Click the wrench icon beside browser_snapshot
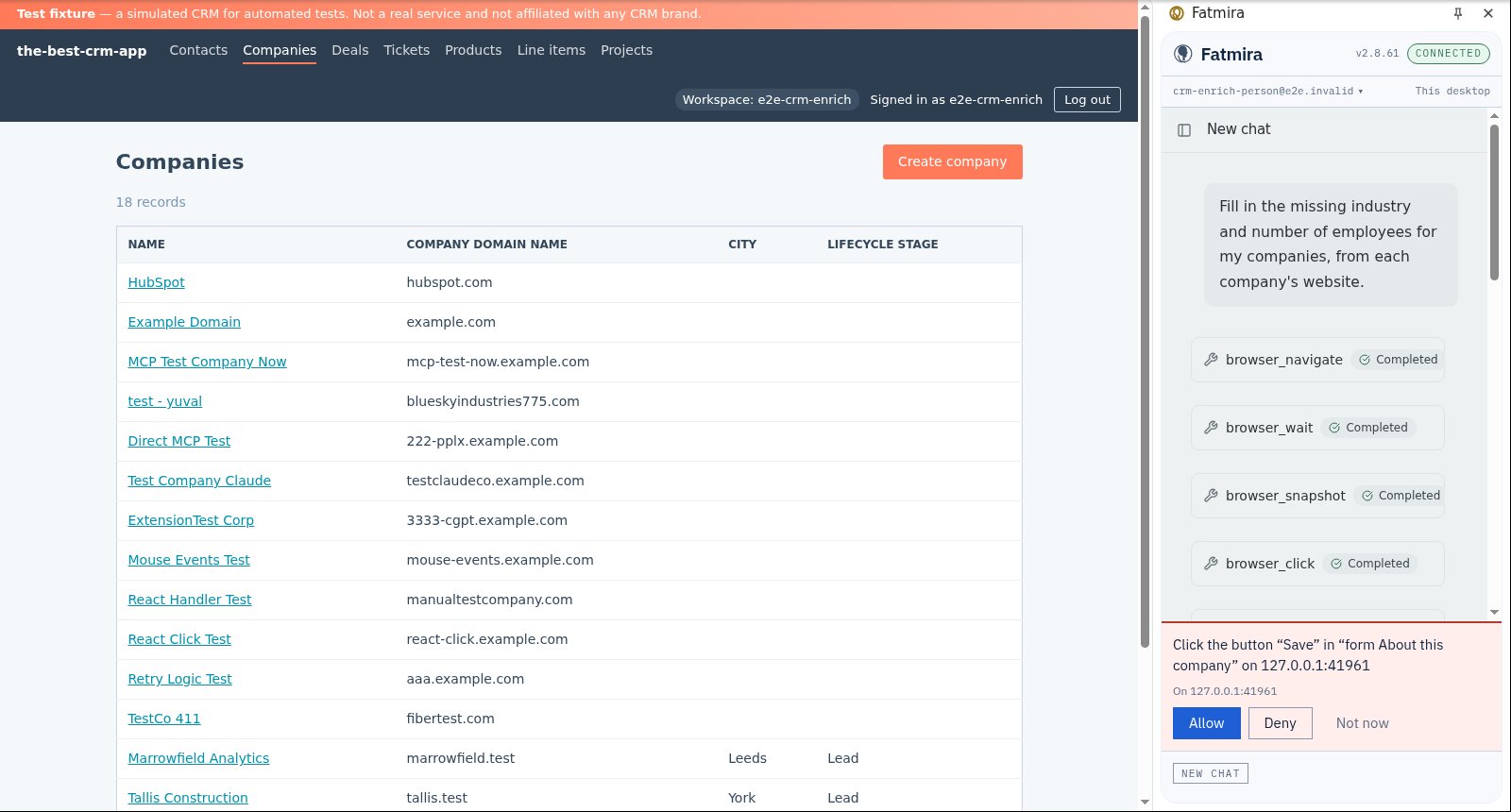This screenshot has height=812, width=1511. [1211, 496]
